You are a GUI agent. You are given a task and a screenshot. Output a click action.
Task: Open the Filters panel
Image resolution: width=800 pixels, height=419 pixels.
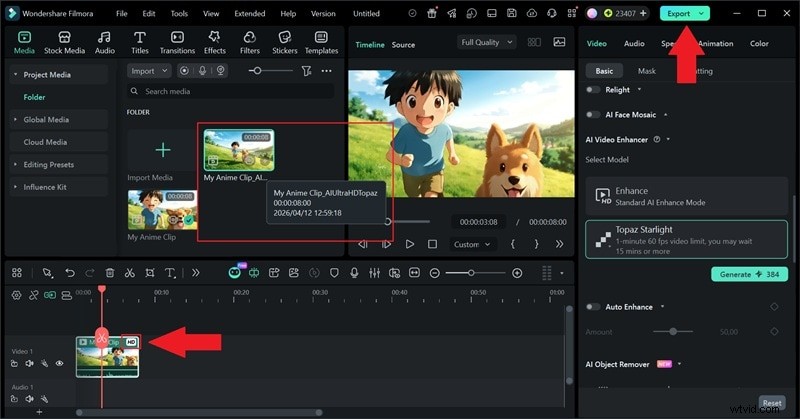pos(249,42)
